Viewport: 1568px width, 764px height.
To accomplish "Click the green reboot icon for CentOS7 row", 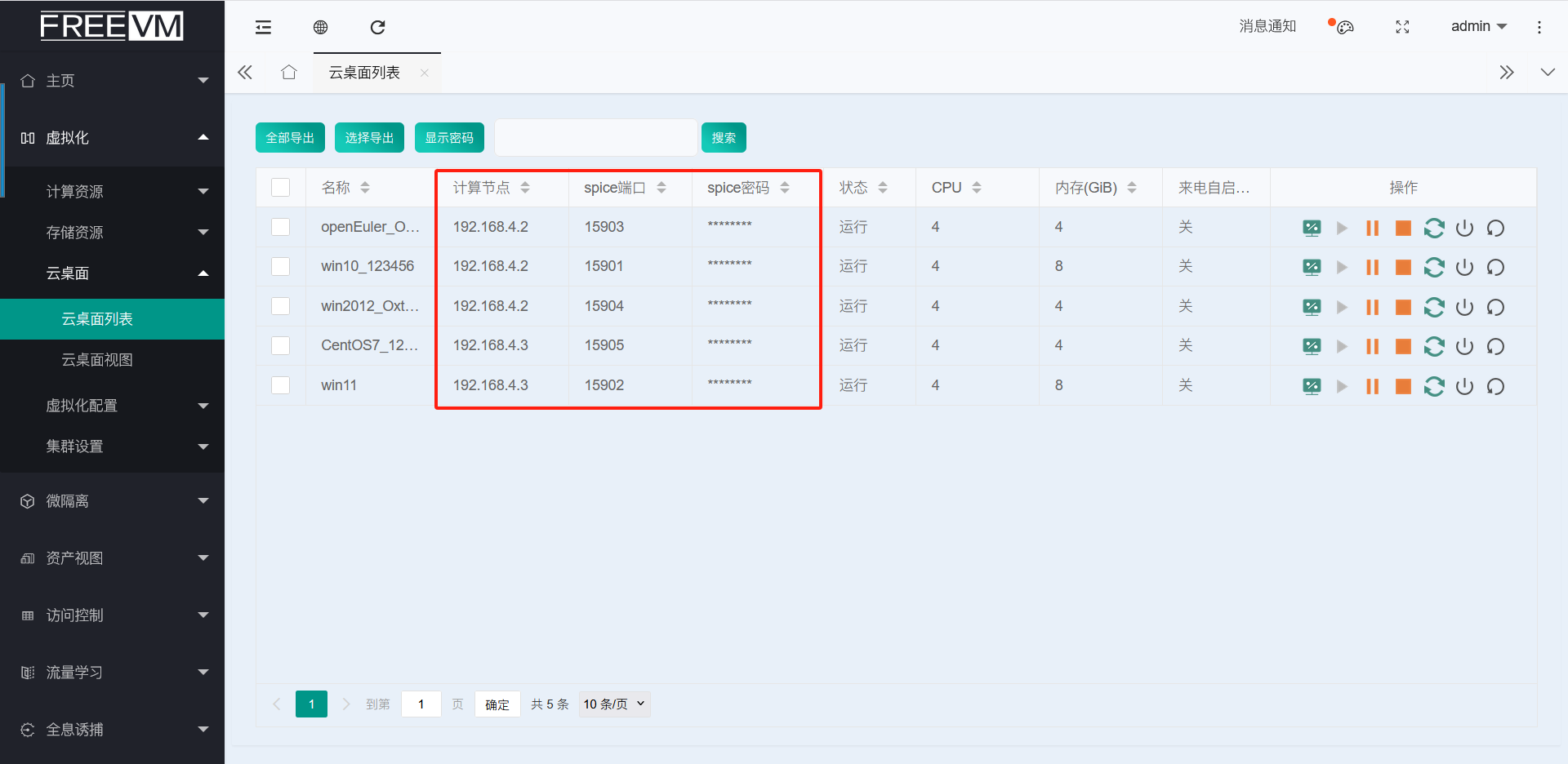I will [x=1434, y=347].
